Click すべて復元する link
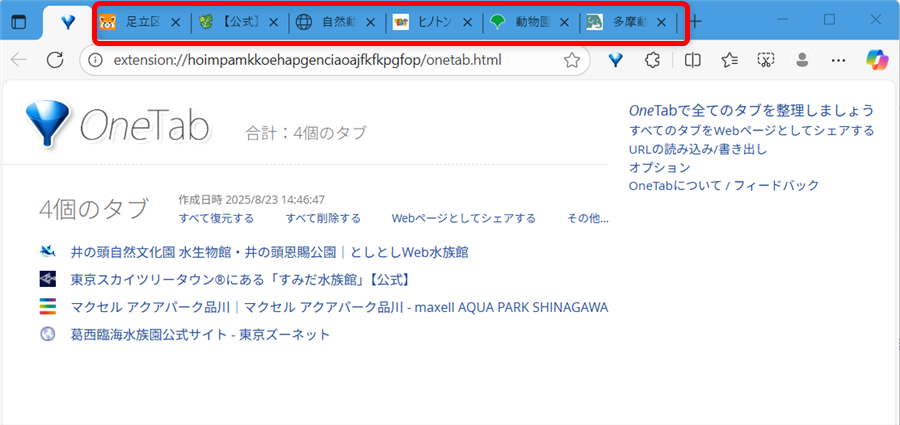900x425 pixels. (x=216, y=218)
